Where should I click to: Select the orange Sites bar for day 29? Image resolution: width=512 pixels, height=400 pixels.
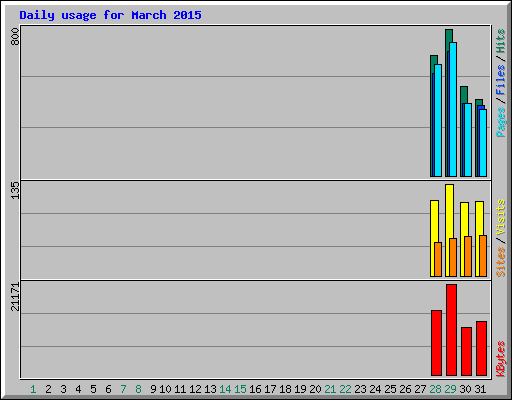coord(453,257)
